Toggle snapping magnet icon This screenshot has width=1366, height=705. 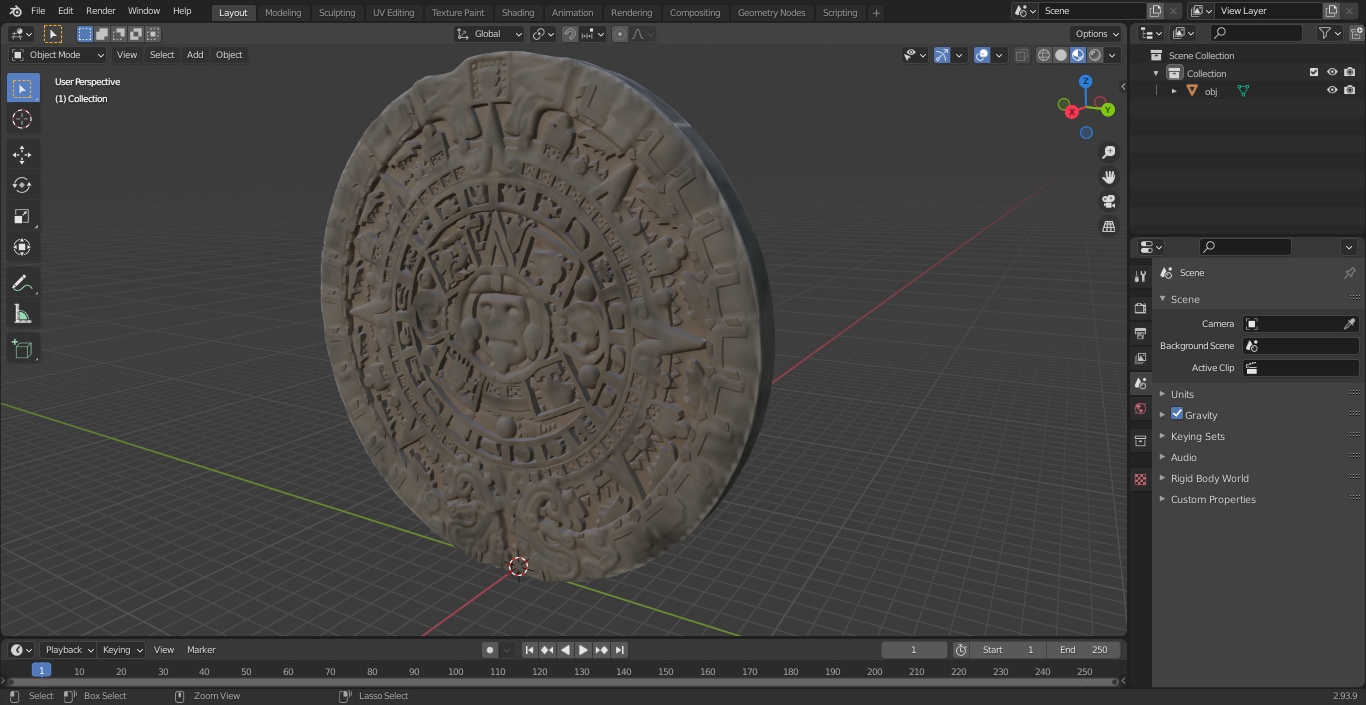570,34
